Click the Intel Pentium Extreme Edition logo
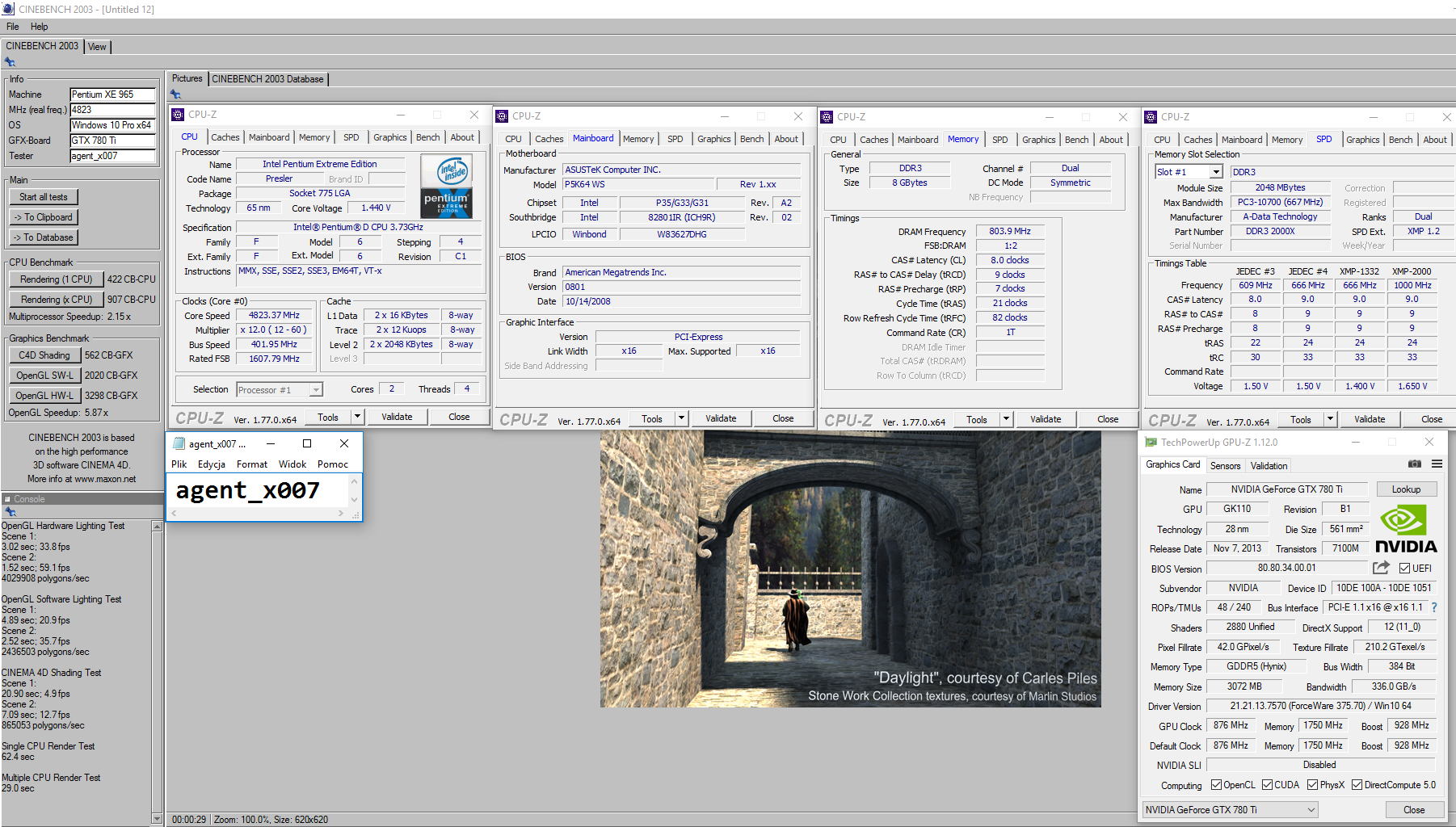The image size is (1456, 827). pyautogui.click(x=447, y=187)
